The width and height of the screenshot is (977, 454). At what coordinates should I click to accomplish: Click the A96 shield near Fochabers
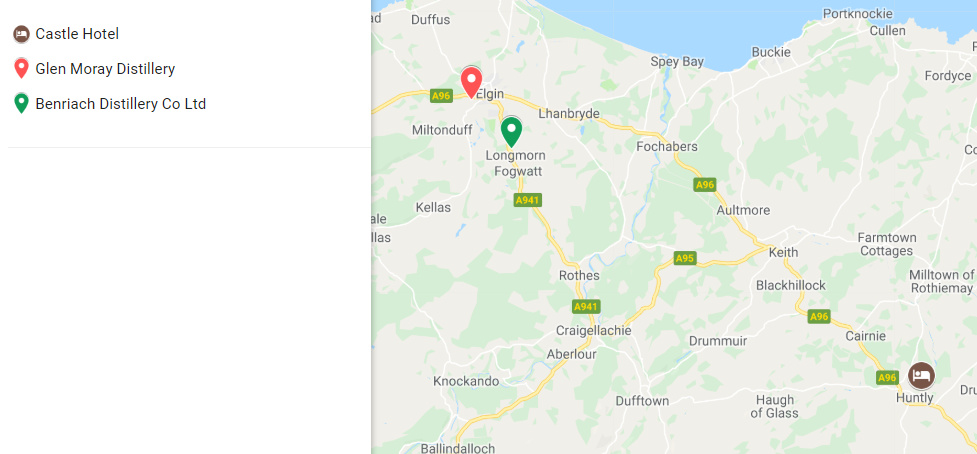(x=705, y=185)
